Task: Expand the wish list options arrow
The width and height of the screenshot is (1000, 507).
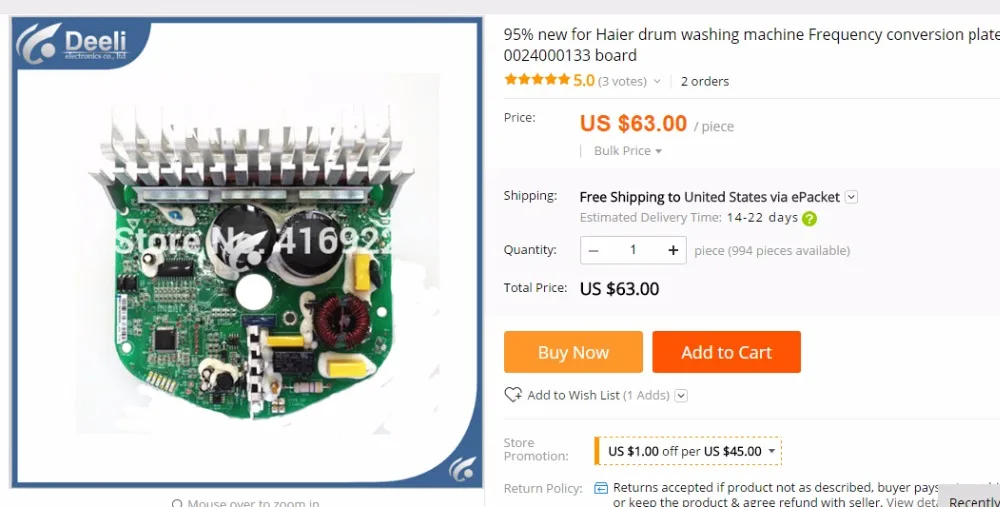Action: 681,395
